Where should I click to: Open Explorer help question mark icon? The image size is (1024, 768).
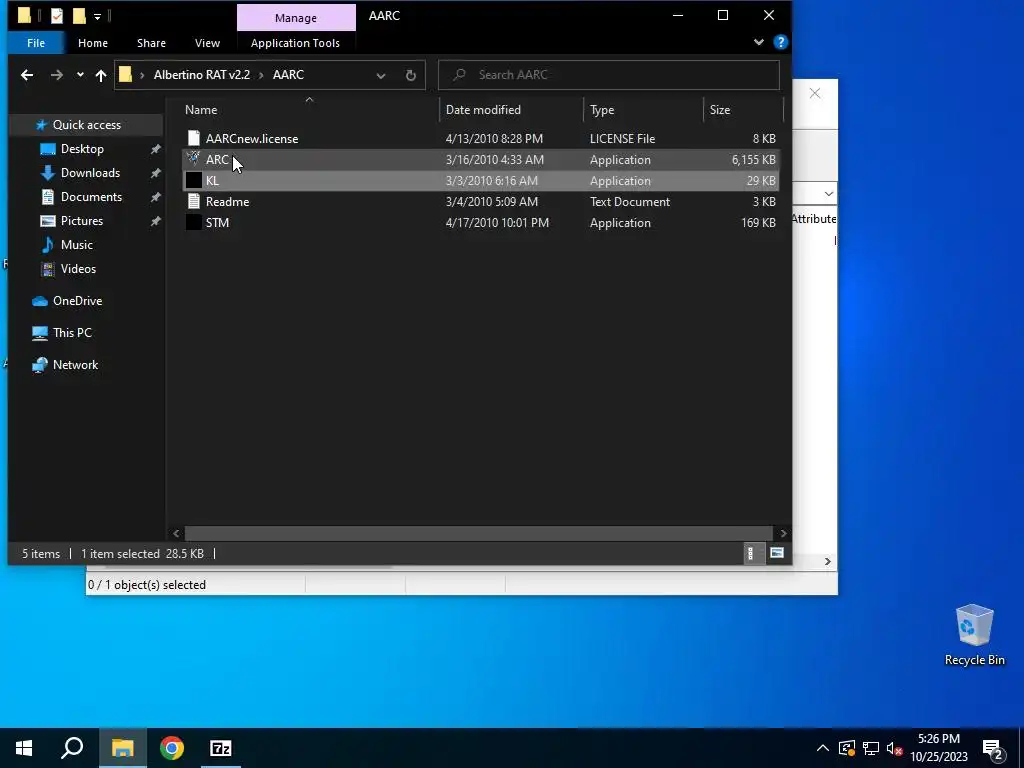coord(780,42)
